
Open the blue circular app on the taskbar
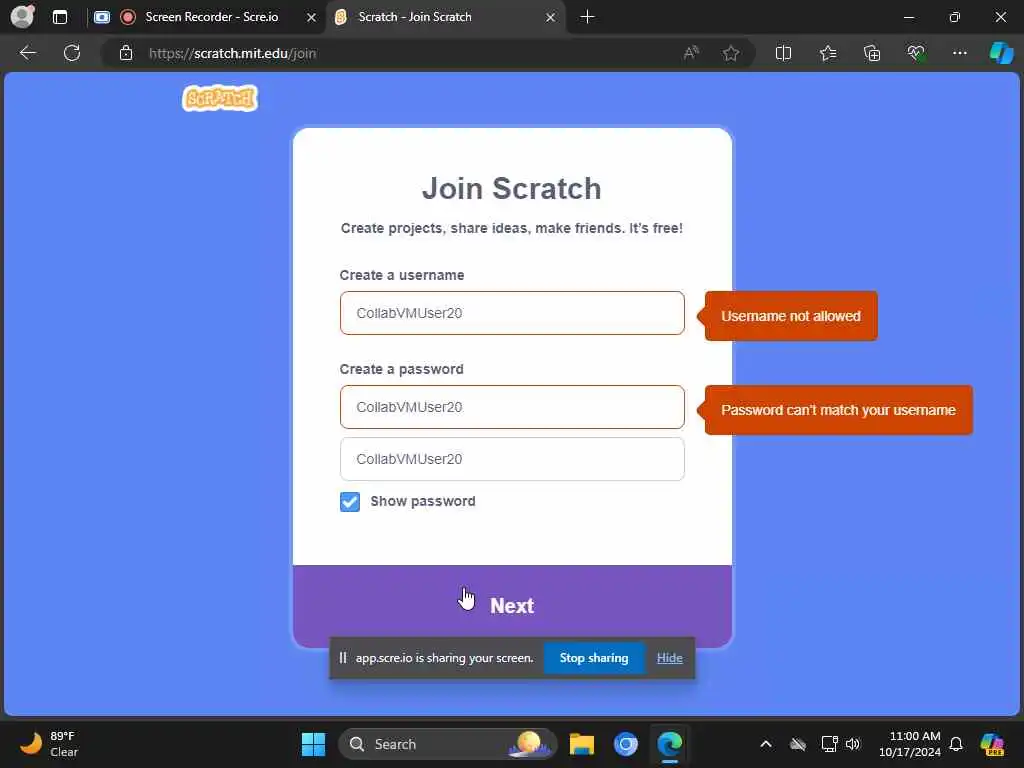click(626, 744)
